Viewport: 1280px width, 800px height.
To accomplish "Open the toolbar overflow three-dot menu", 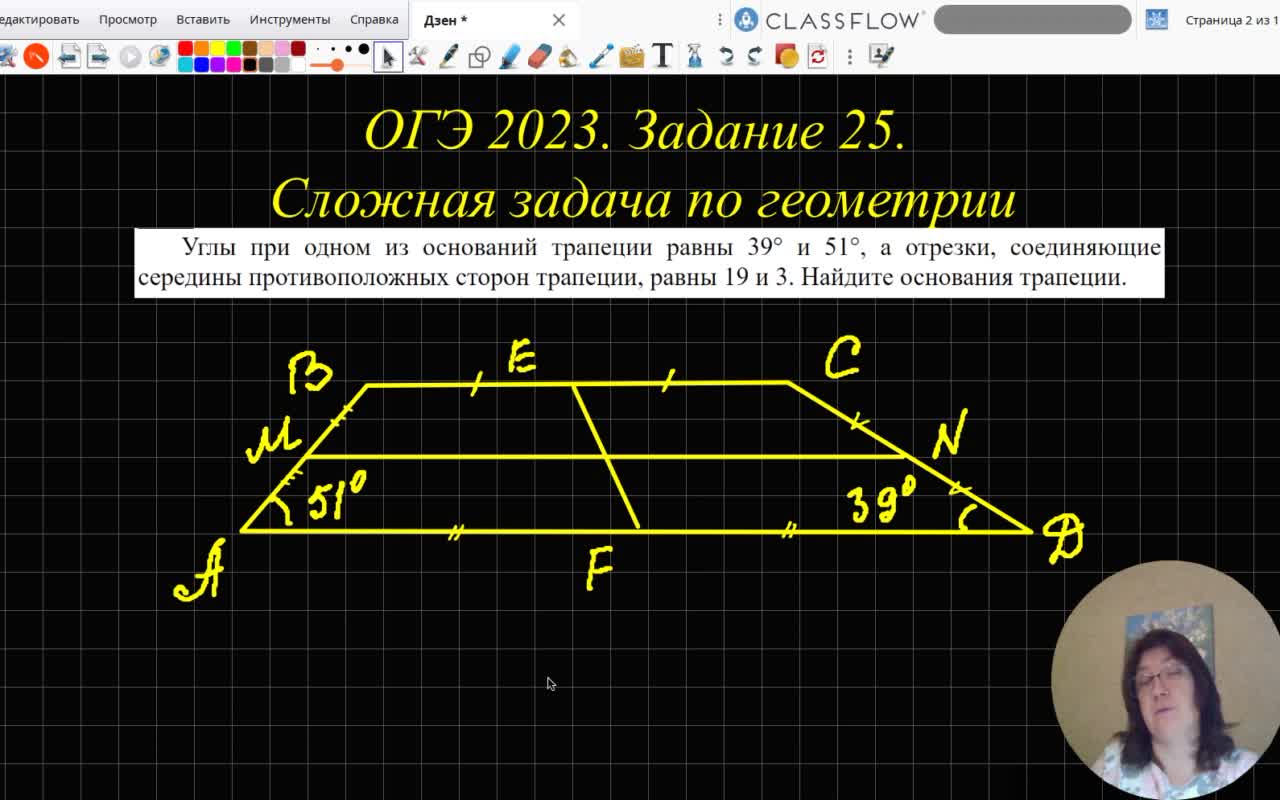I will click(x=850, y=57).
